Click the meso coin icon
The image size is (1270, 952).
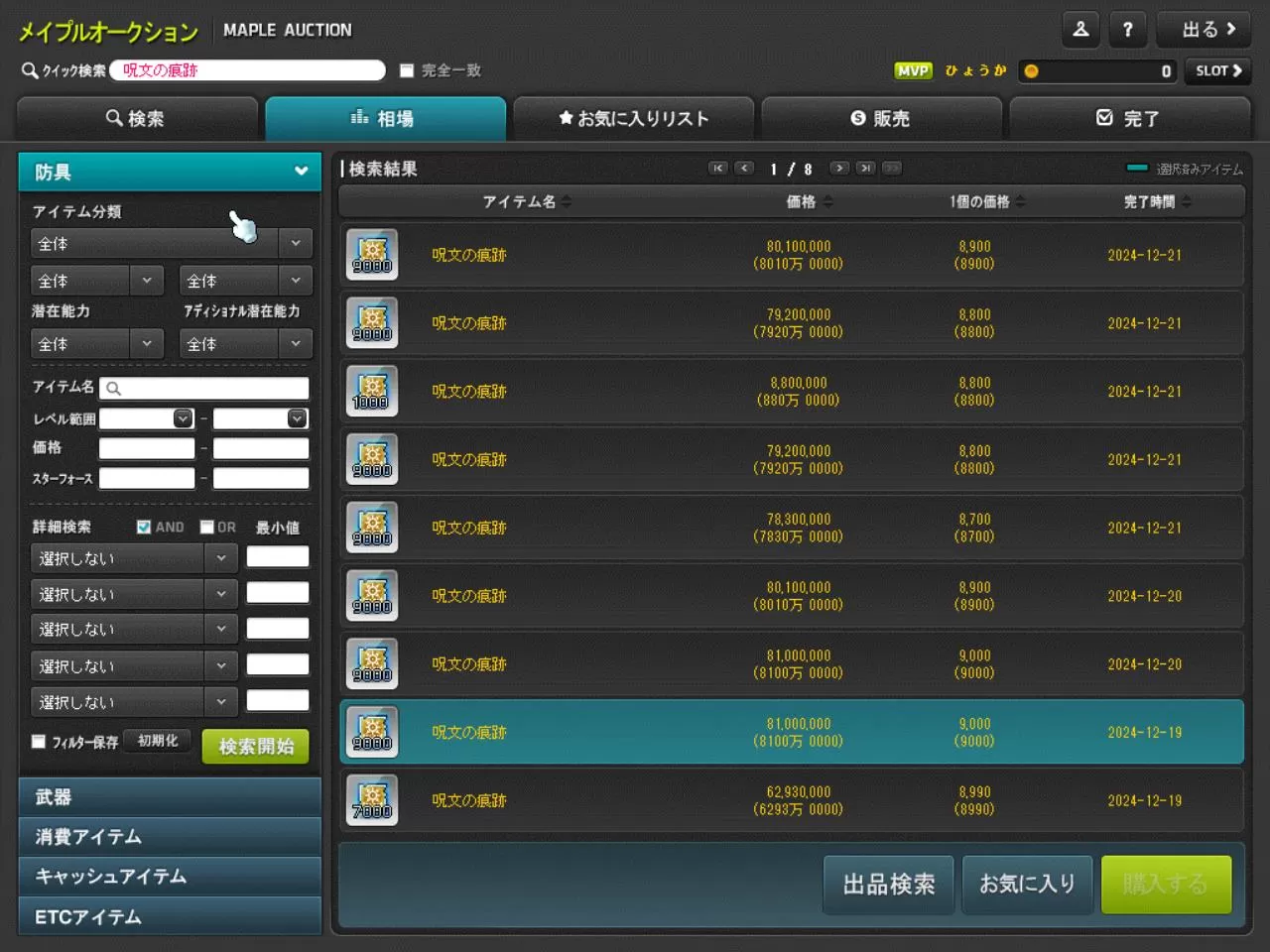pyautogui.click(x=1032, y=71)
